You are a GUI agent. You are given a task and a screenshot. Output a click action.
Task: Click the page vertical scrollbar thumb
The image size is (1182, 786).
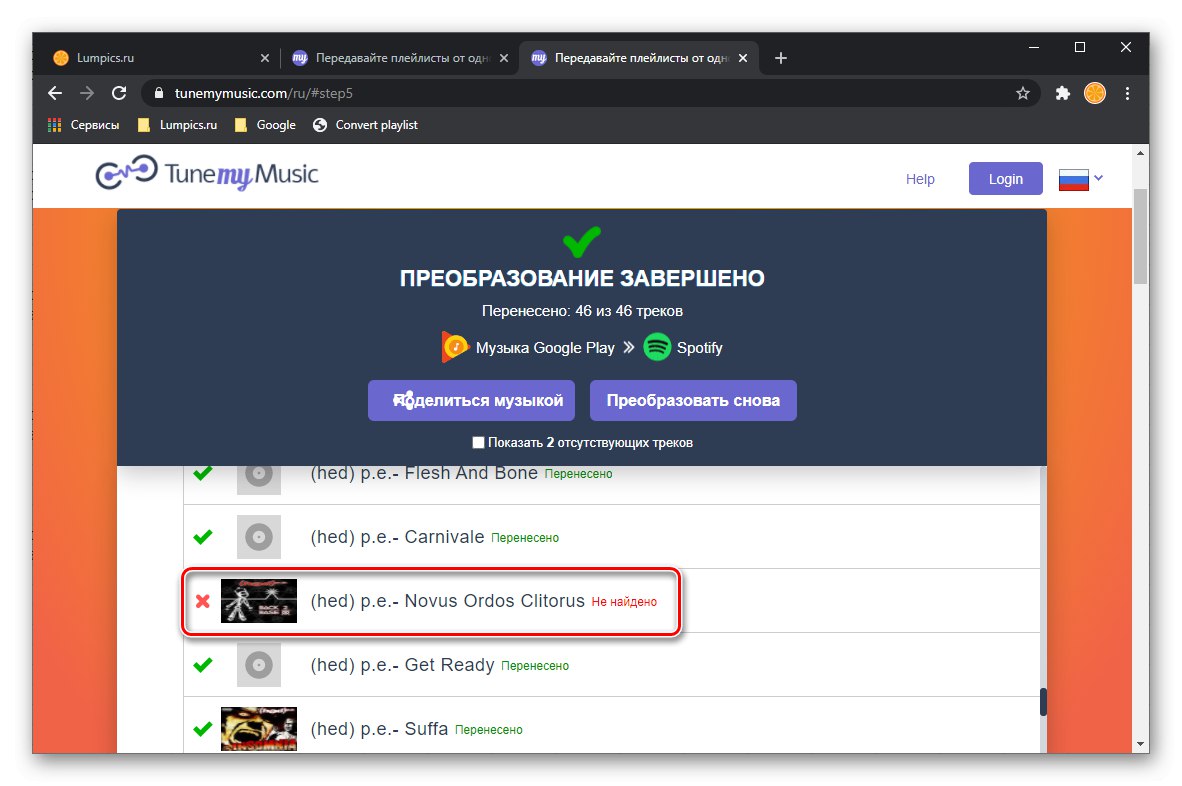(1140, 236)
